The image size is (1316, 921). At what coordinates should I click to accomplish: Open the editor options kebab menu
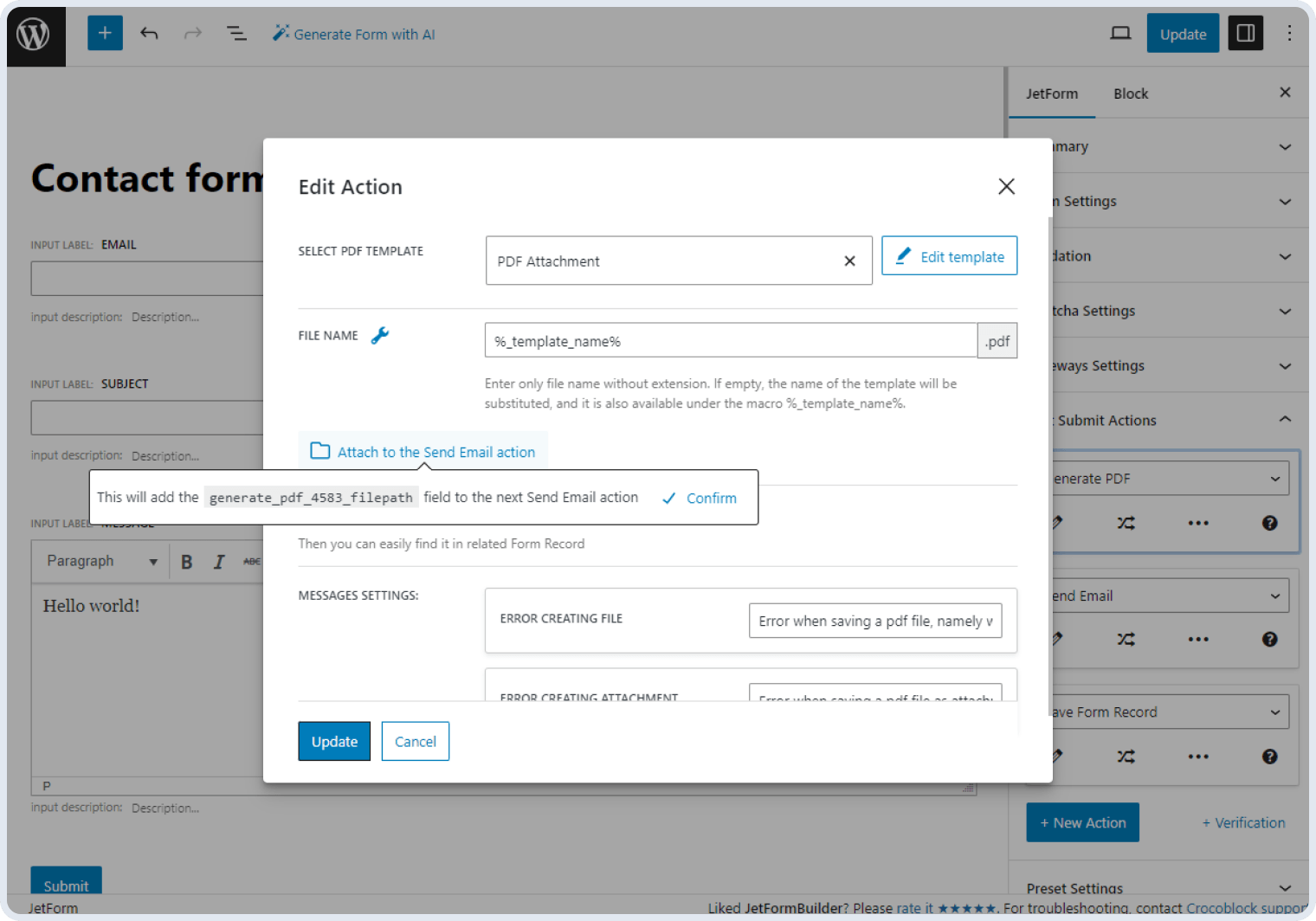[x=1290, y=33]
